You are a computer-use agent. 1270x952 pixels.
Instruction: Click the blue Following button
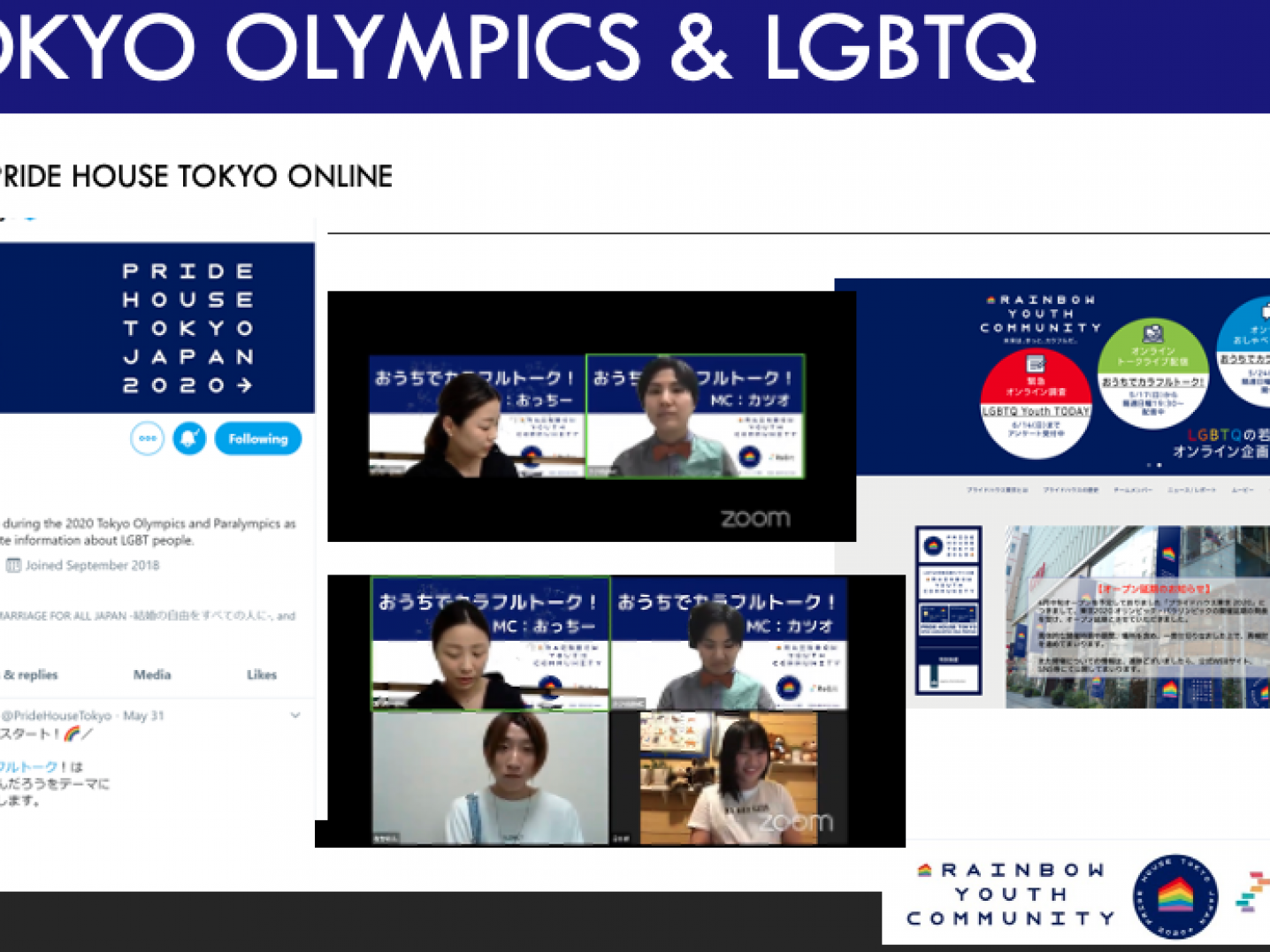click(258, 438)
